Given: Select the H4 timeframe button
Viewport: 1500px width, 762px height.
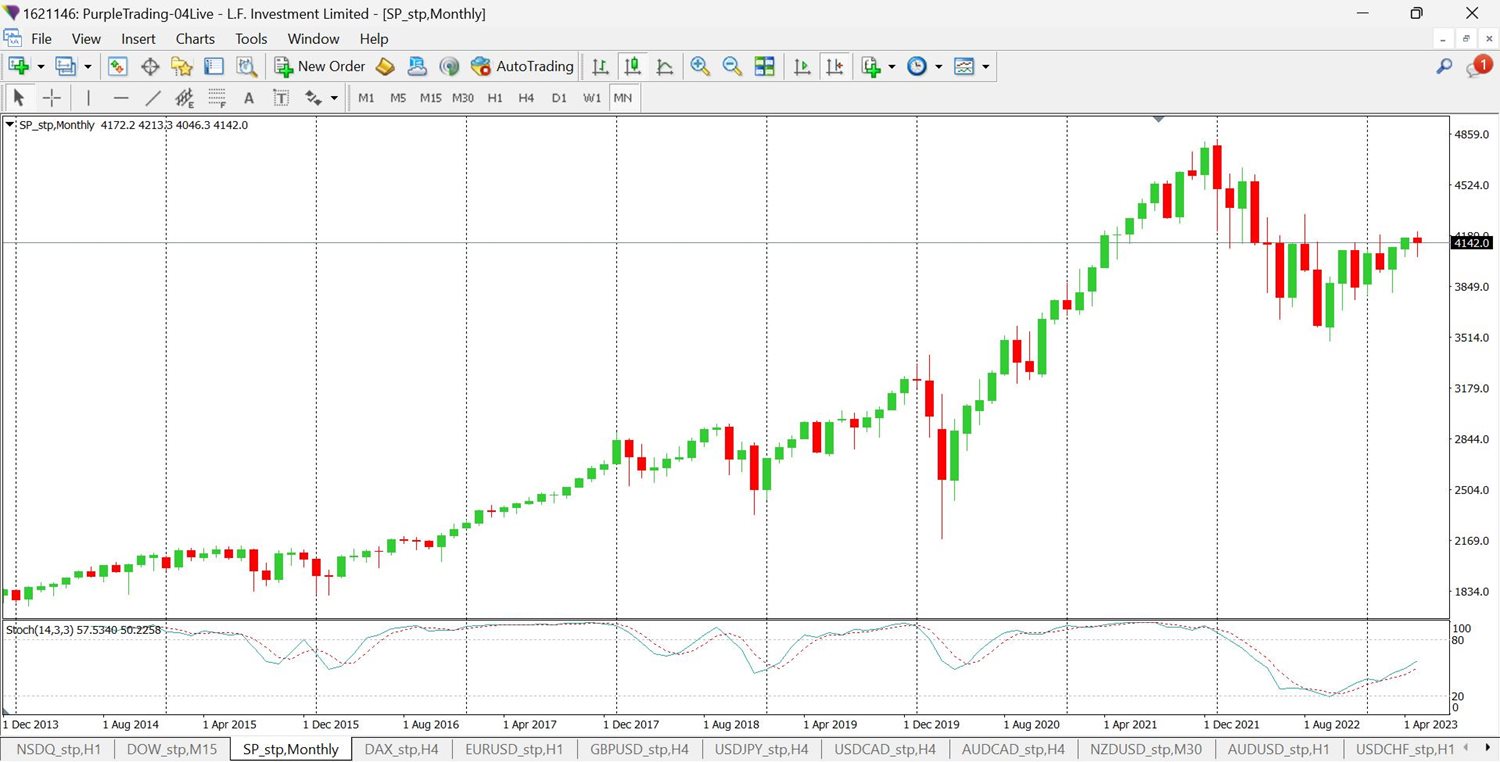Looking at the screenshot, I should click(527, 98).
